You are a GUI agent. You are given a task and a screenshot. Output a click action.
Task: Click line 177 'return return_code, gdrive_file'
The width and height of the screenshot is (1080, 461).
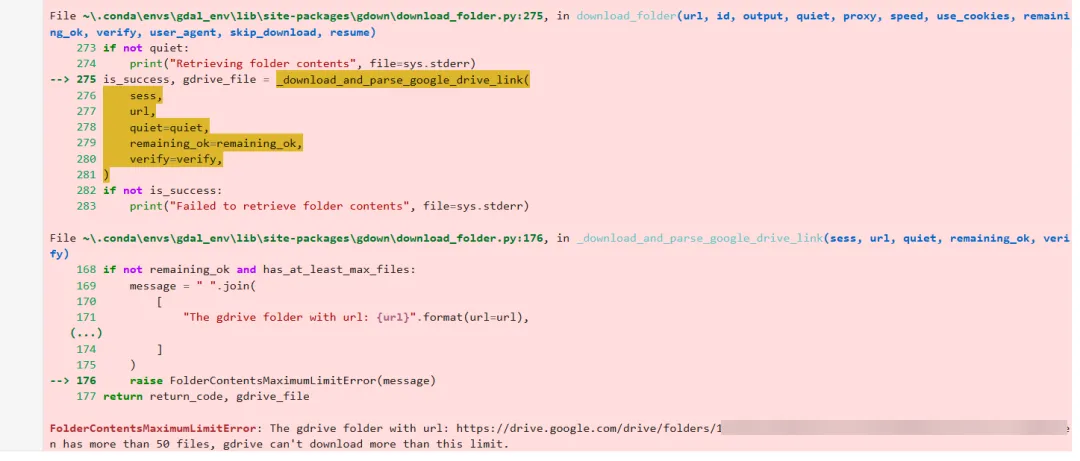(x=206, y=396)
